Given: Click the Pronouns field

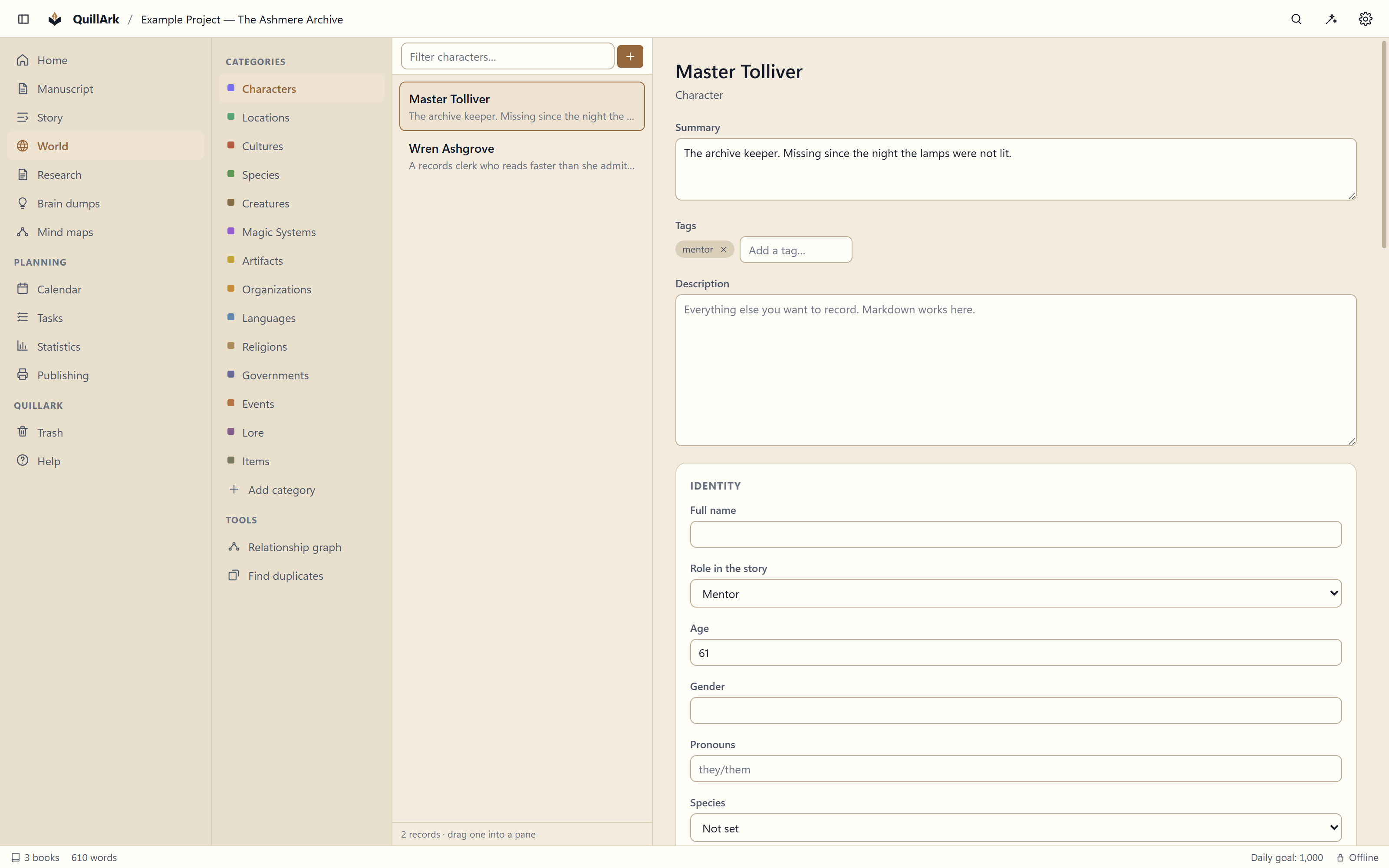Looking at the screenshot, I should click(1015, 769).
